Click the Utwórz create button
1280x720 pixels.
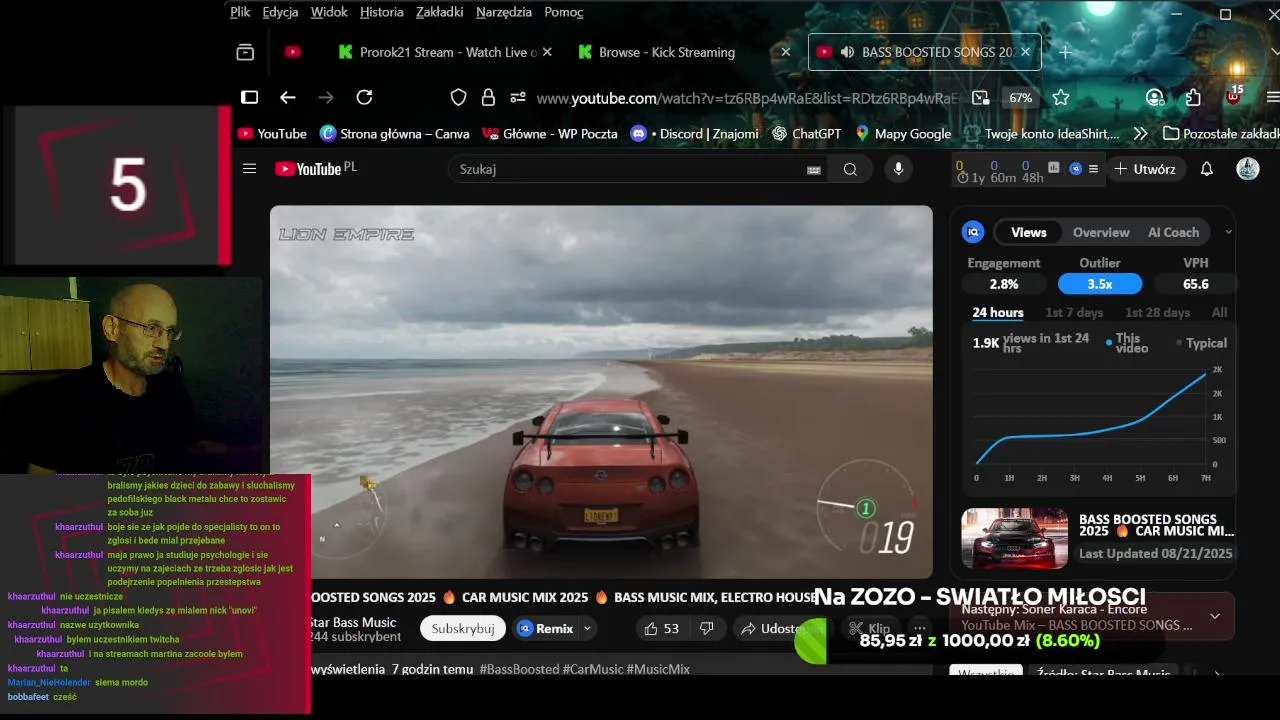tap(1145, 169)
